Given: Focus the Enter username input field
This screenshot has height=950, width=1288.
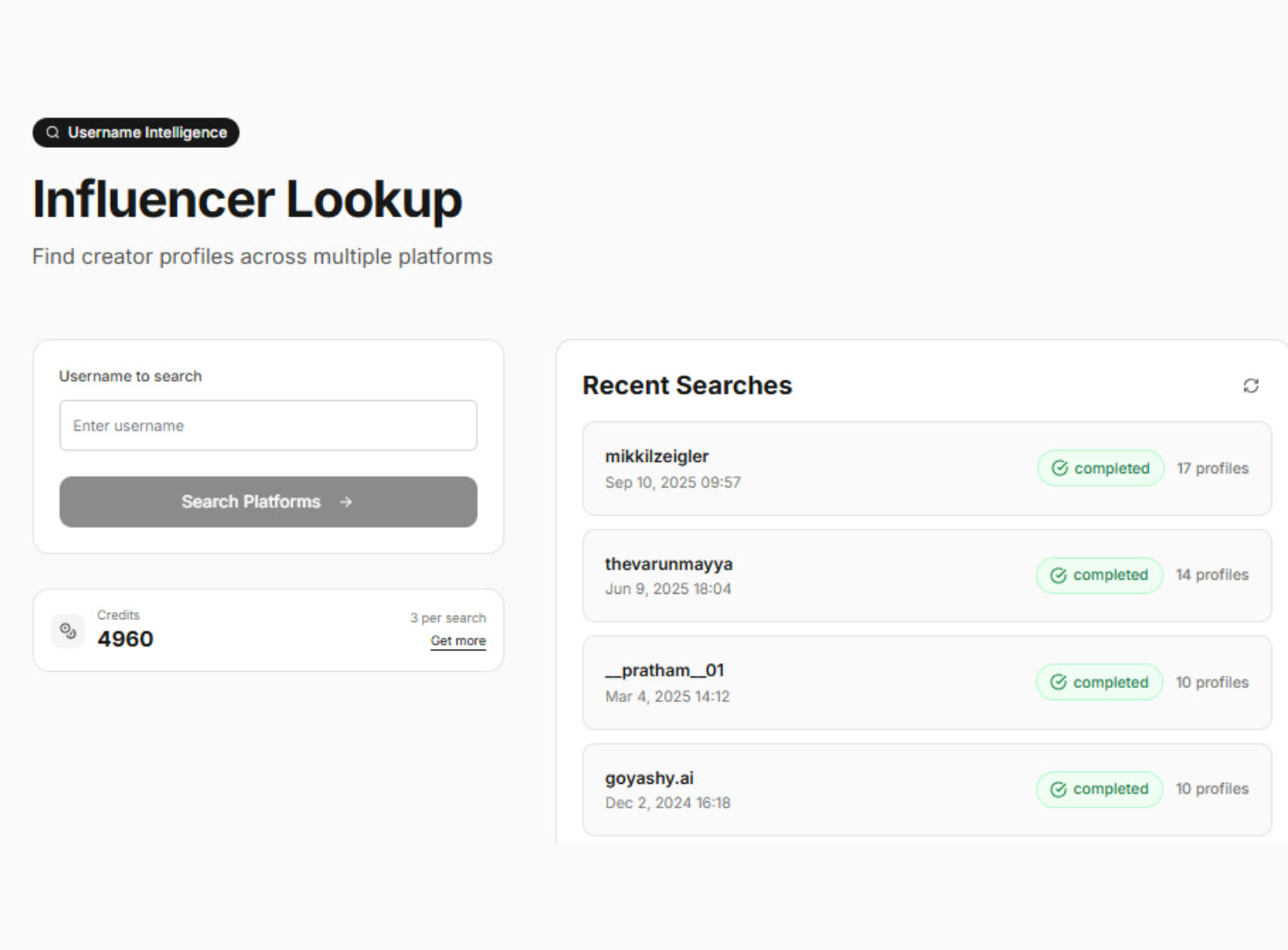Looking at the screenshot, I should click(x=267, y=426).
